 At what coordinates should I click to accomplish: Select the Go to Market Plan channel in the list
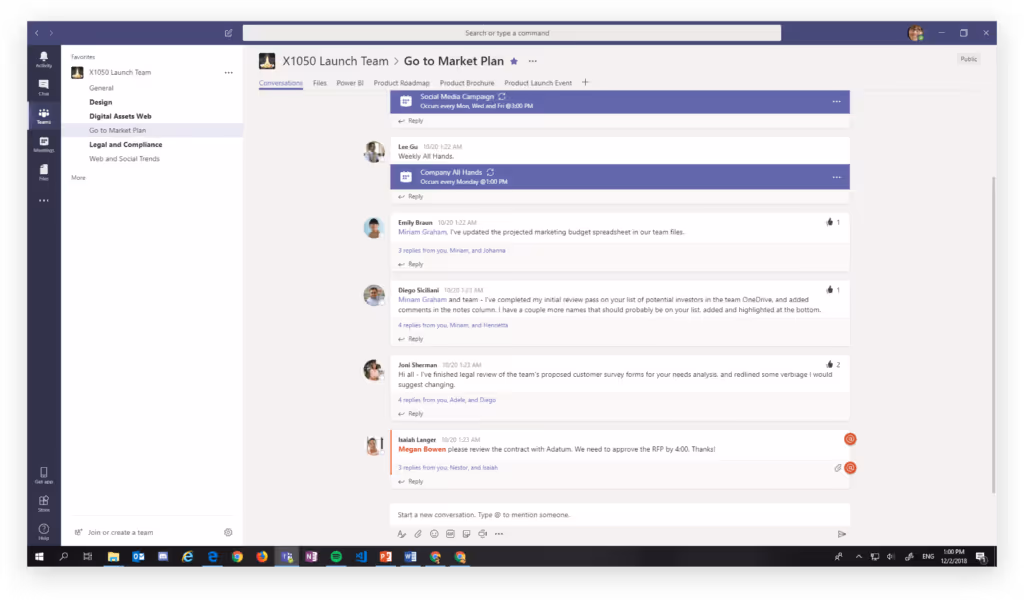(118, 131)
